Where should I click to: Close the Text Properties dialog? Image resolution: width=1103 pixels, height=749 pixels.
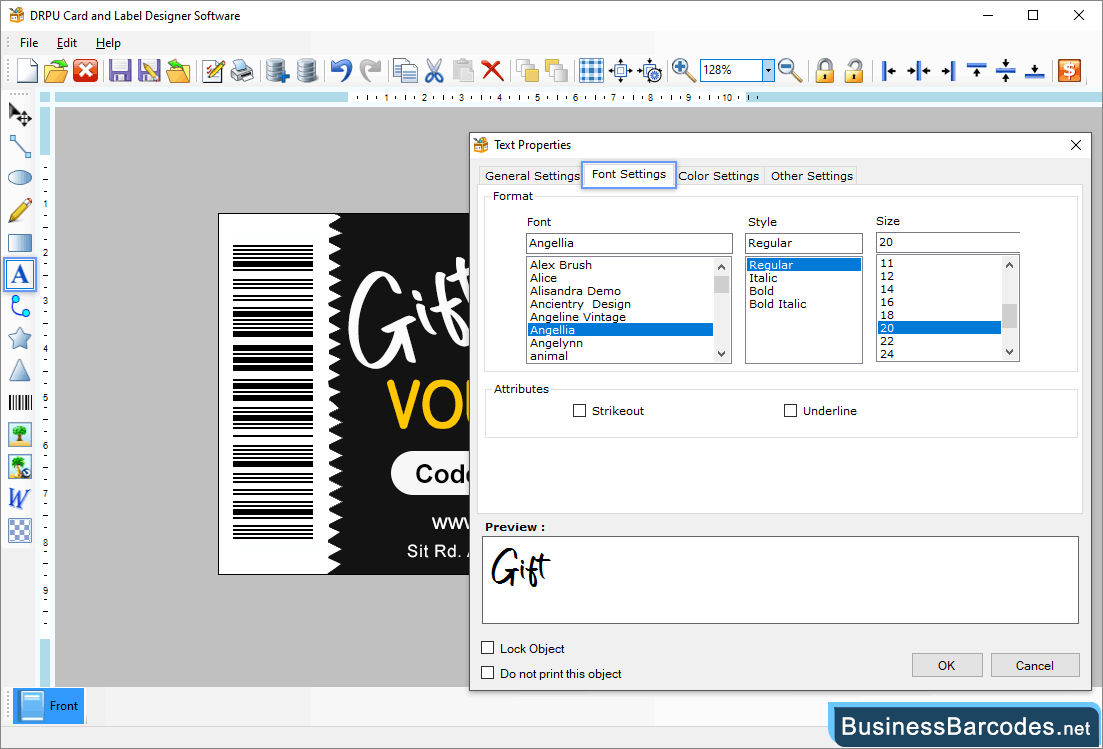[x=1076, y=145]
